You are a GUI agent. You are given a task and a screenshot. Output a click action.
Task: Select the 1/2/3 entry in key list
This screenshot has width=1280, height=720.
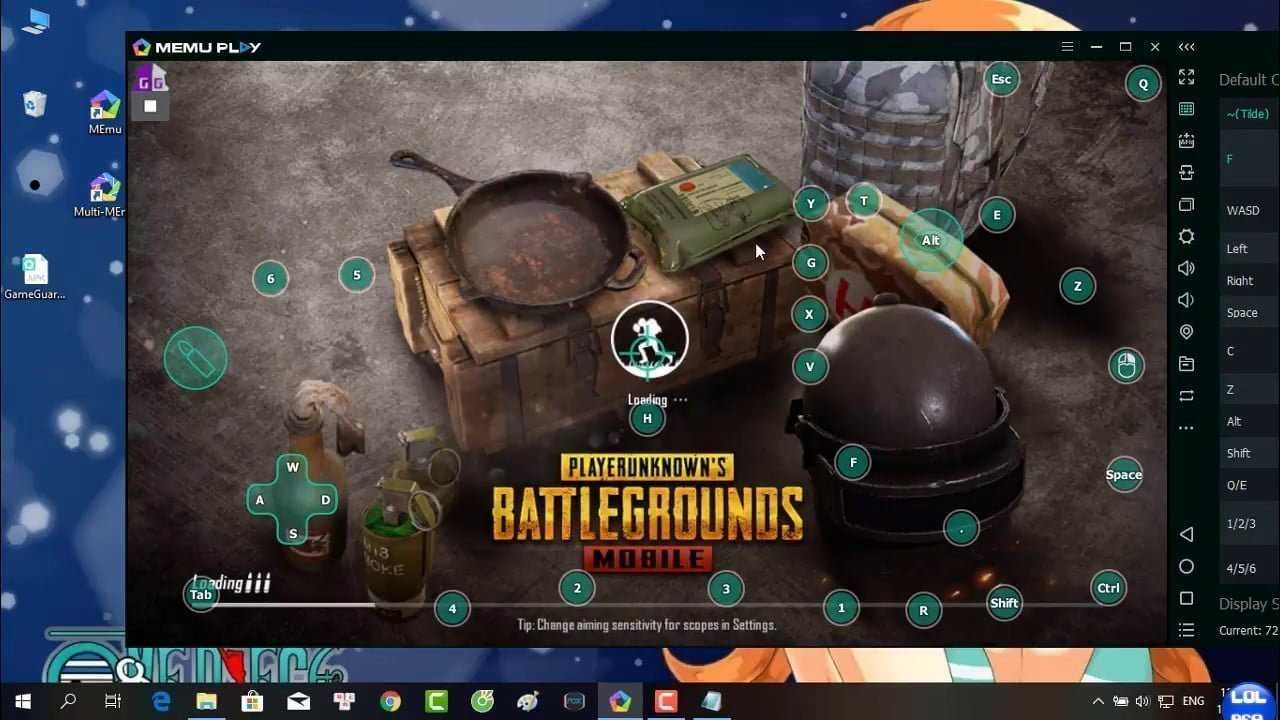(x=1250, y=524)
